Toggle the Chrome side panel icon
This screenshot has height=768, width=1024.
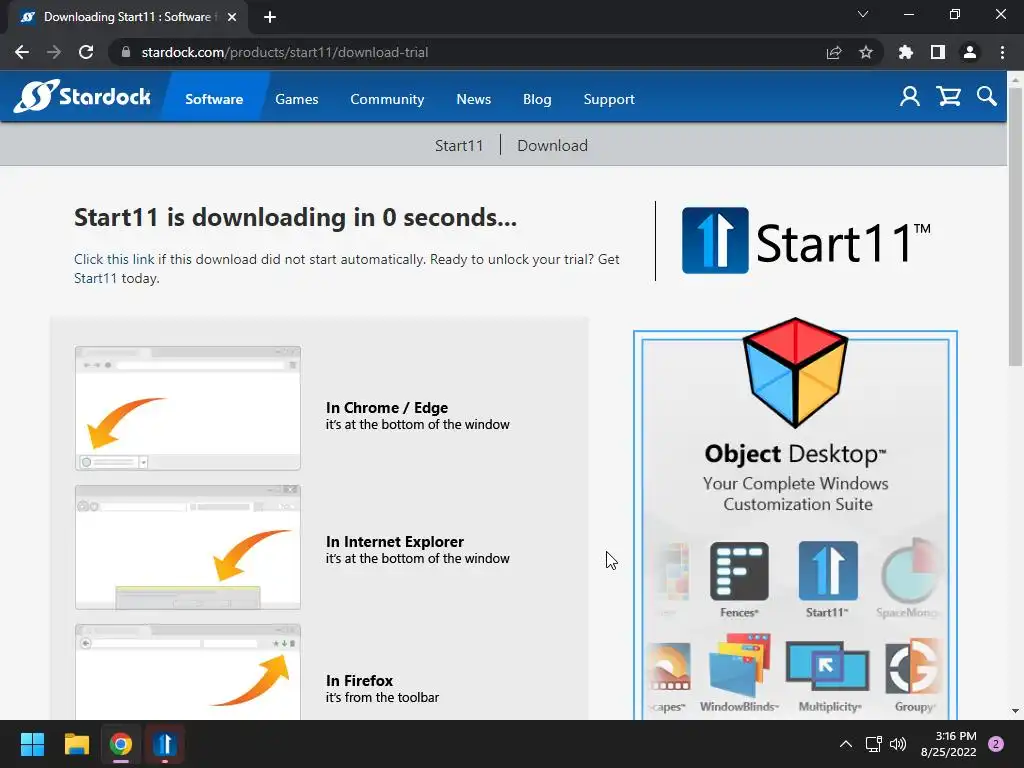click(938, 52)
